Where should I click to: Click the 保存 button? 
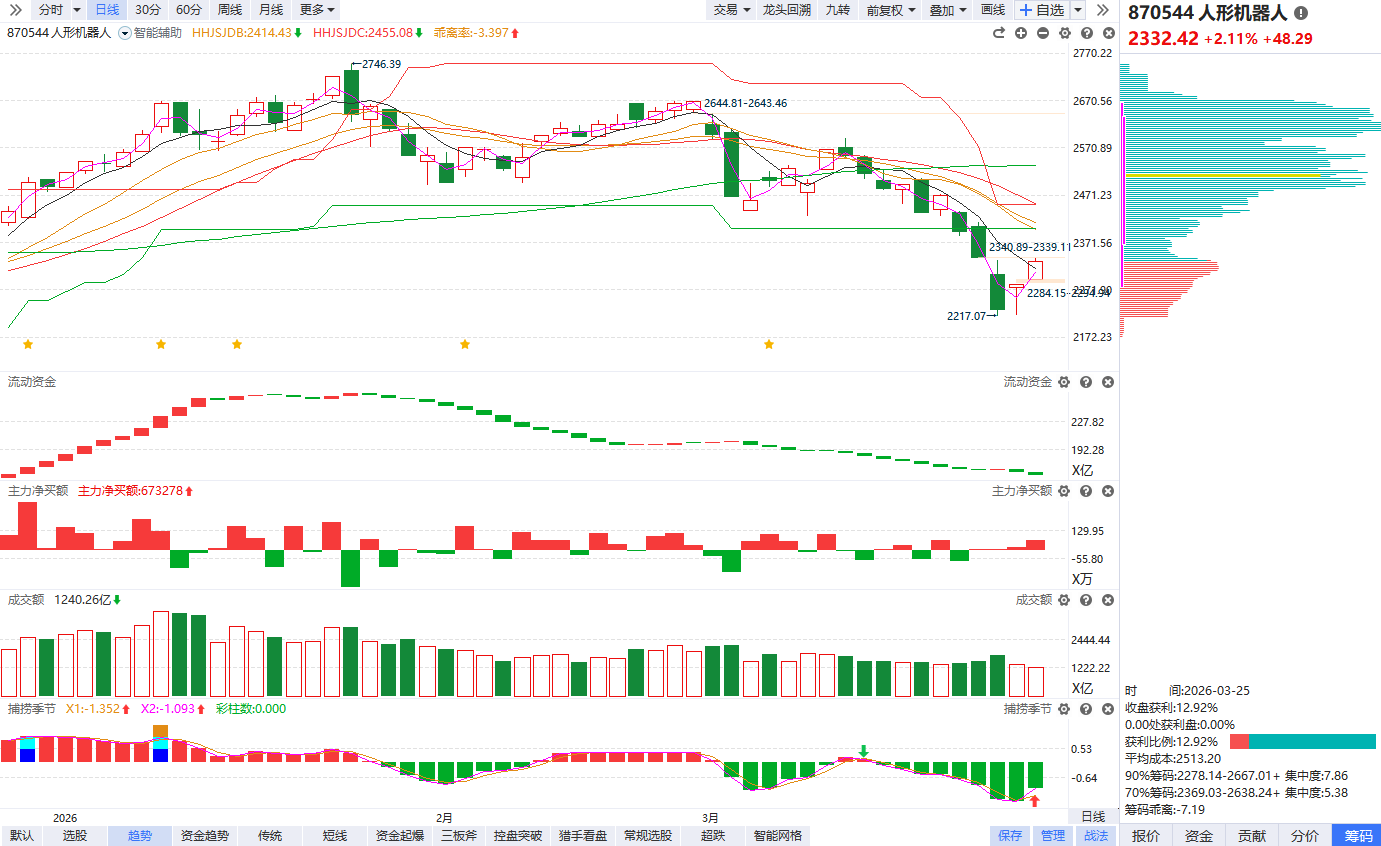pos(1010,836)
